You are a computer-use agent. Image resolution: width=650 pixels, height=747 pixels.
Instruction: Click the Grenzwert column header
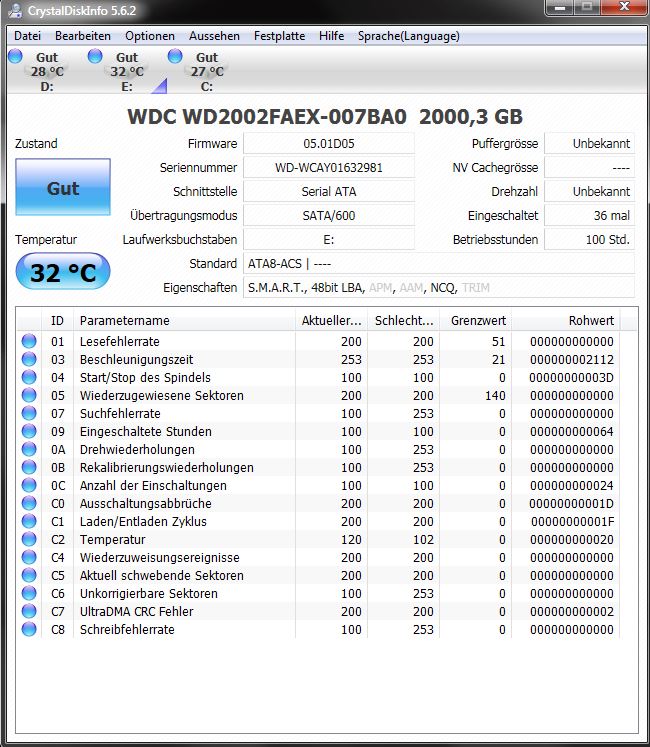[476, 320]
